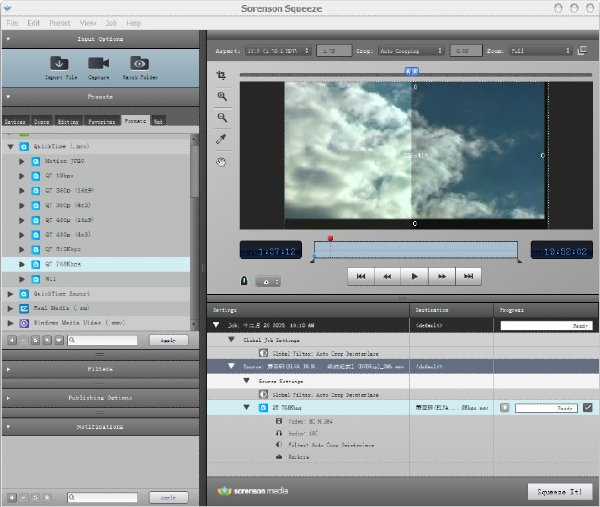Select the Crop tool in preview toolbar
Image resolution: width=600 pixels, height=507 pixels.
(222, 75)
